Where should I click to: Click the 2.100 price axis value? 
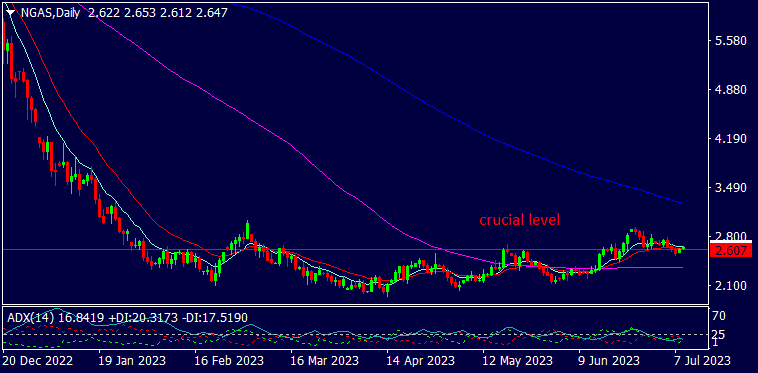(x=731, y=286)
